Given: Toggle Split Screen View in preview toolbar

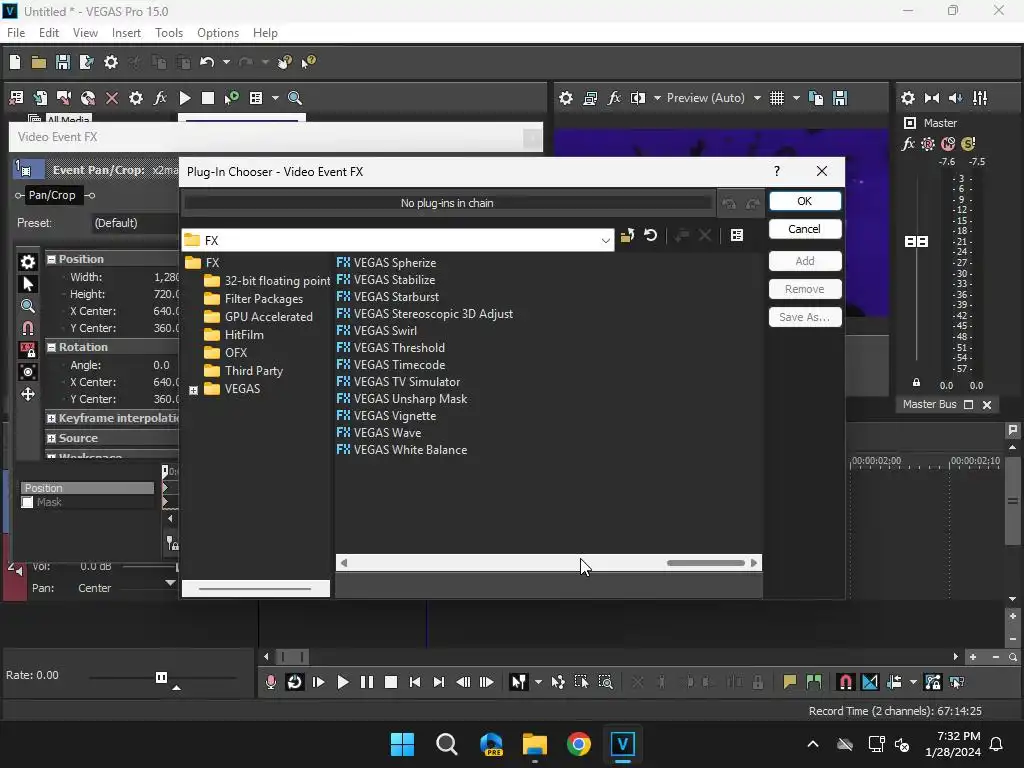Looking at the screenshot, I should pos(638,98).
